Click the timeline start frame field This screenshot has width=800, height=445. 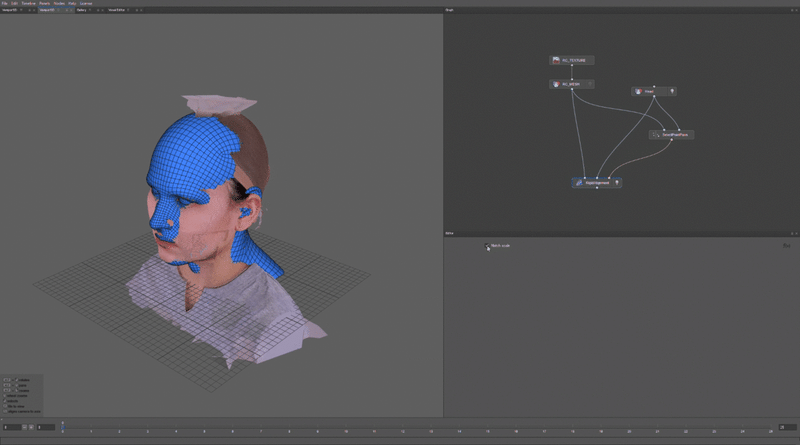click(12, 427)
